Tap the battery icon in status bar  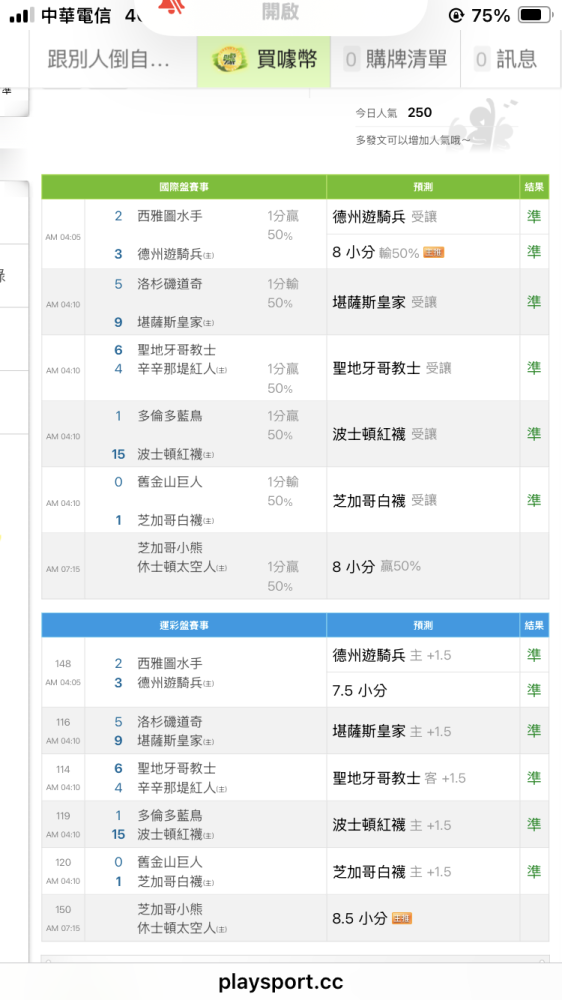tap(535, 15)
